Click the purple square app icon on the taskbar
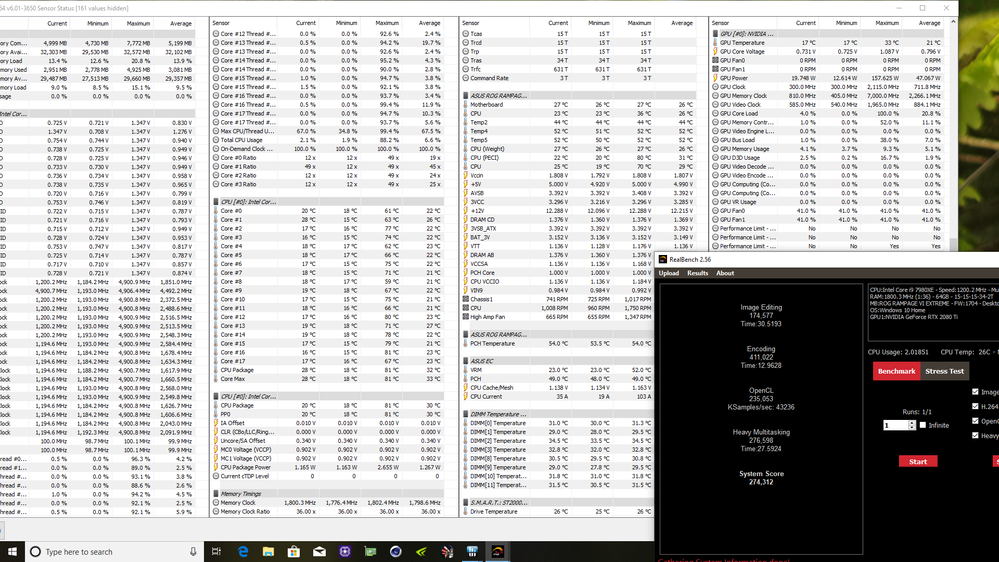The image size is (999, 562). click(345, 552)
